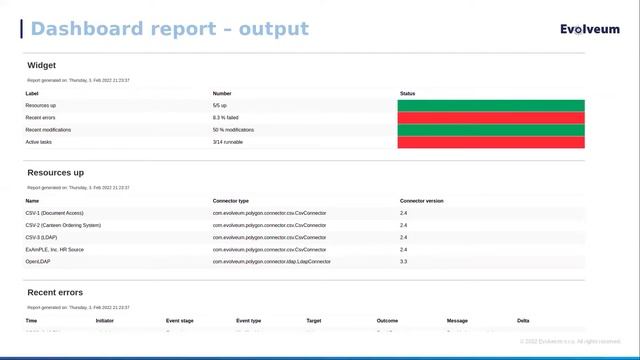Click the "5/5 up" value
Image resolution: width=640 pixels, height=360 pixels.
pos(220,105)
